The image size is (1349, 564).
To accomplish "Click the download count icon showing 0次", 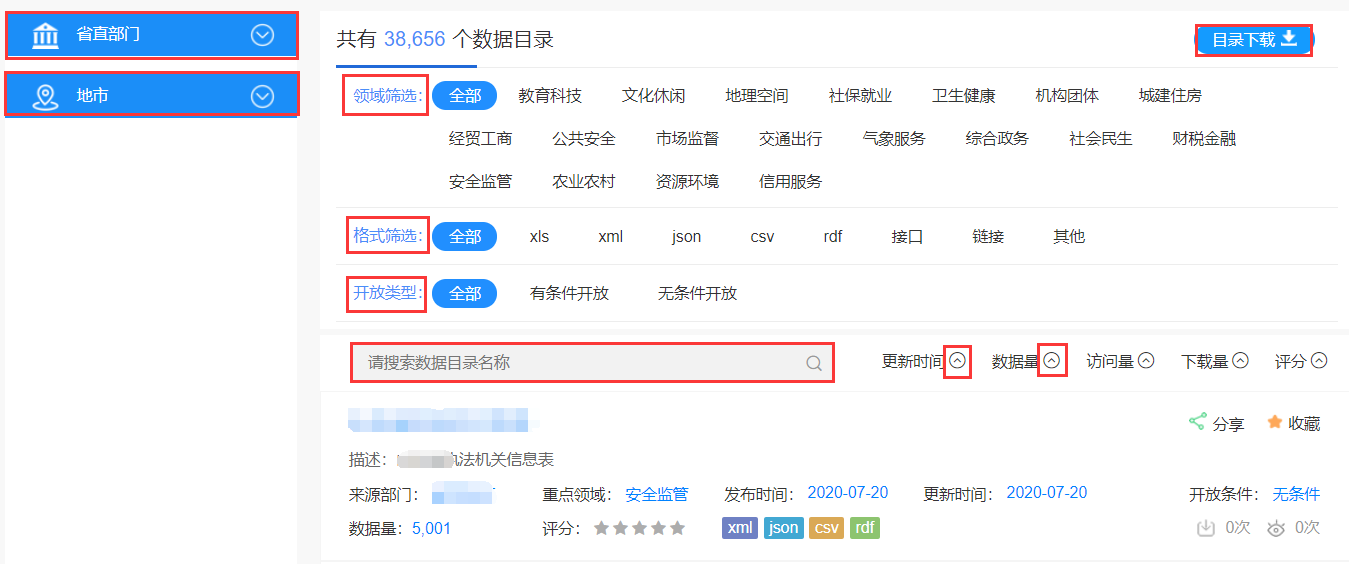I will click(x=1206, y=528).
